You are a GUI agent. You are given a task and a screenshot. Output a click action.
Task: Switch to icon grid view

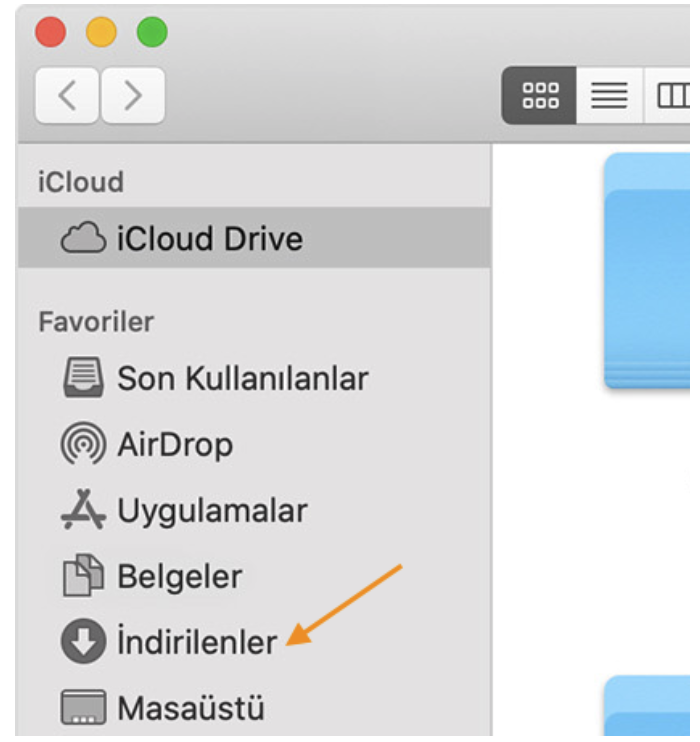(539, 96)
